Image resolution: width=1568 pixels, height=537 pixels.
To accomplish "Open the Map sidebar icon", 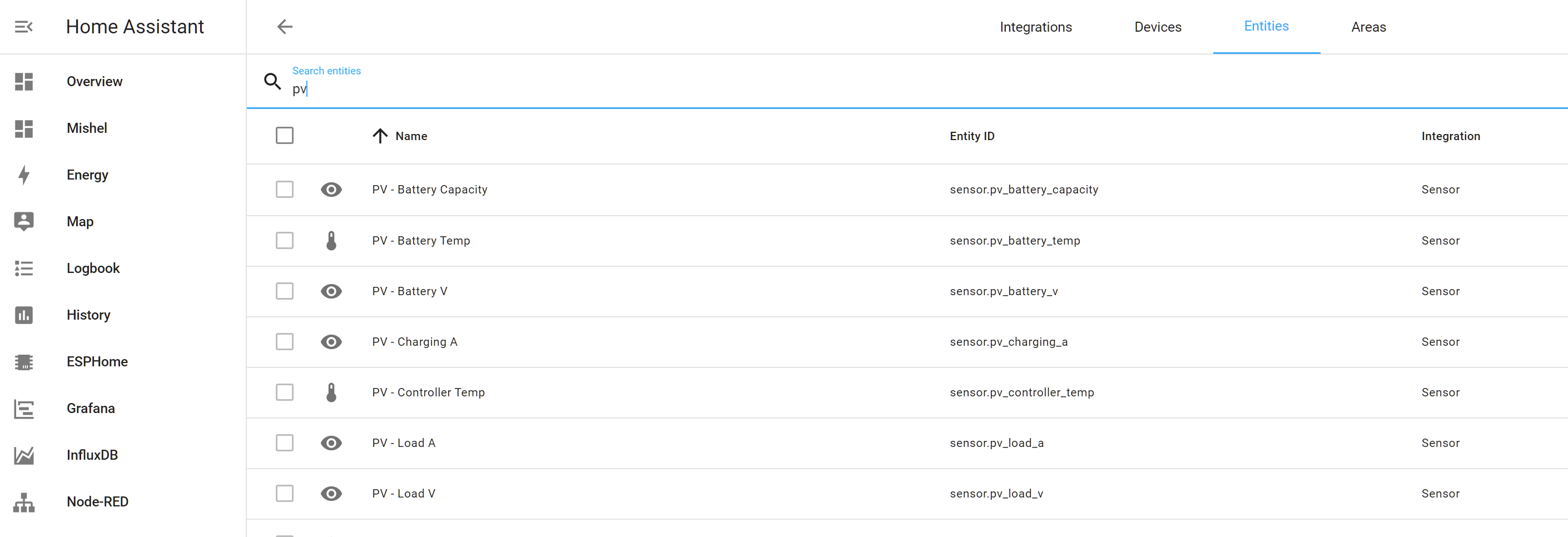I will tap(24, 222).
